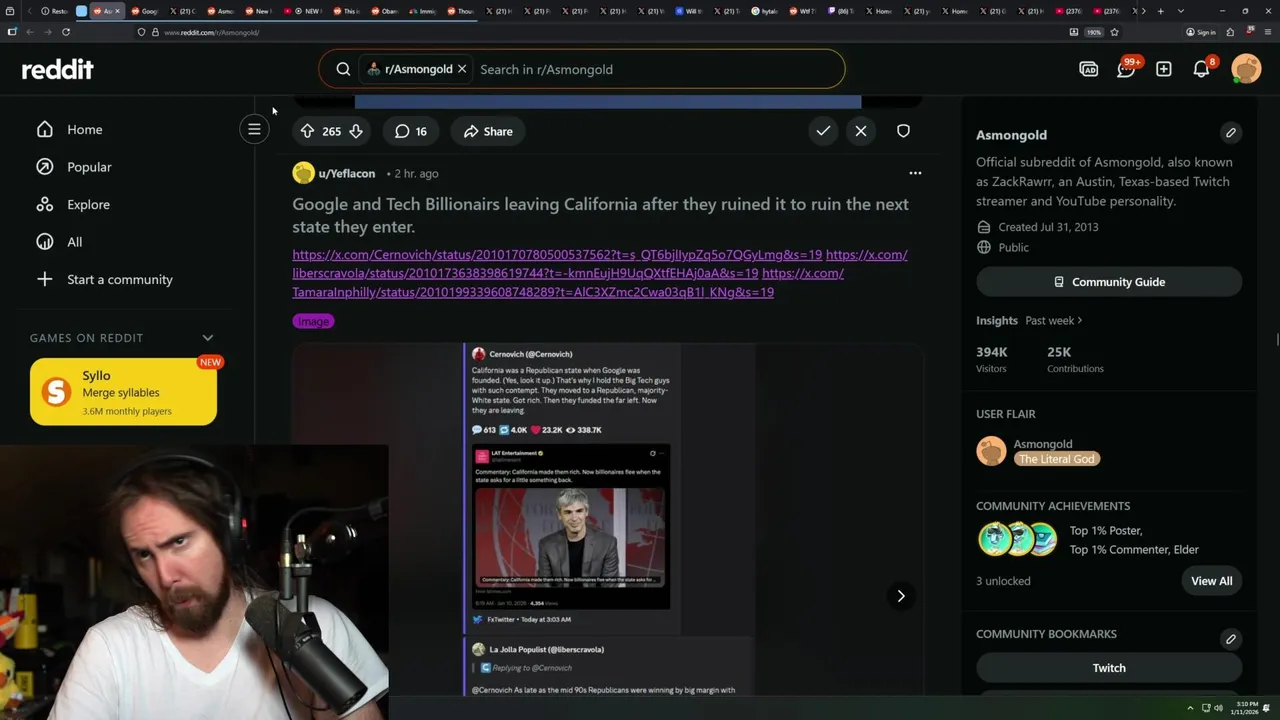Image resolution: width=1280 pixels, height=720 pixels.
Task: Click the reddit.com/r/Asmongold address bar
Action: [x=600, y=32]
